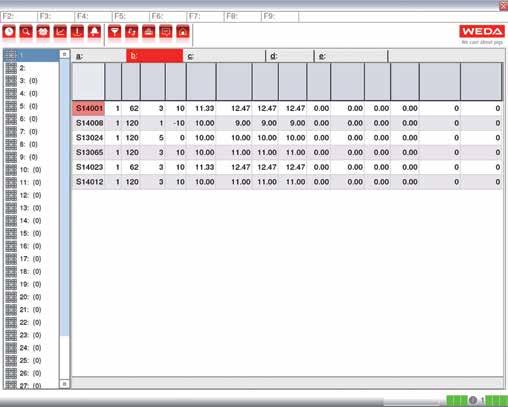Open tab d:
Image resolution: width=508 pixels, height=407 pixels.
[290, 56]
